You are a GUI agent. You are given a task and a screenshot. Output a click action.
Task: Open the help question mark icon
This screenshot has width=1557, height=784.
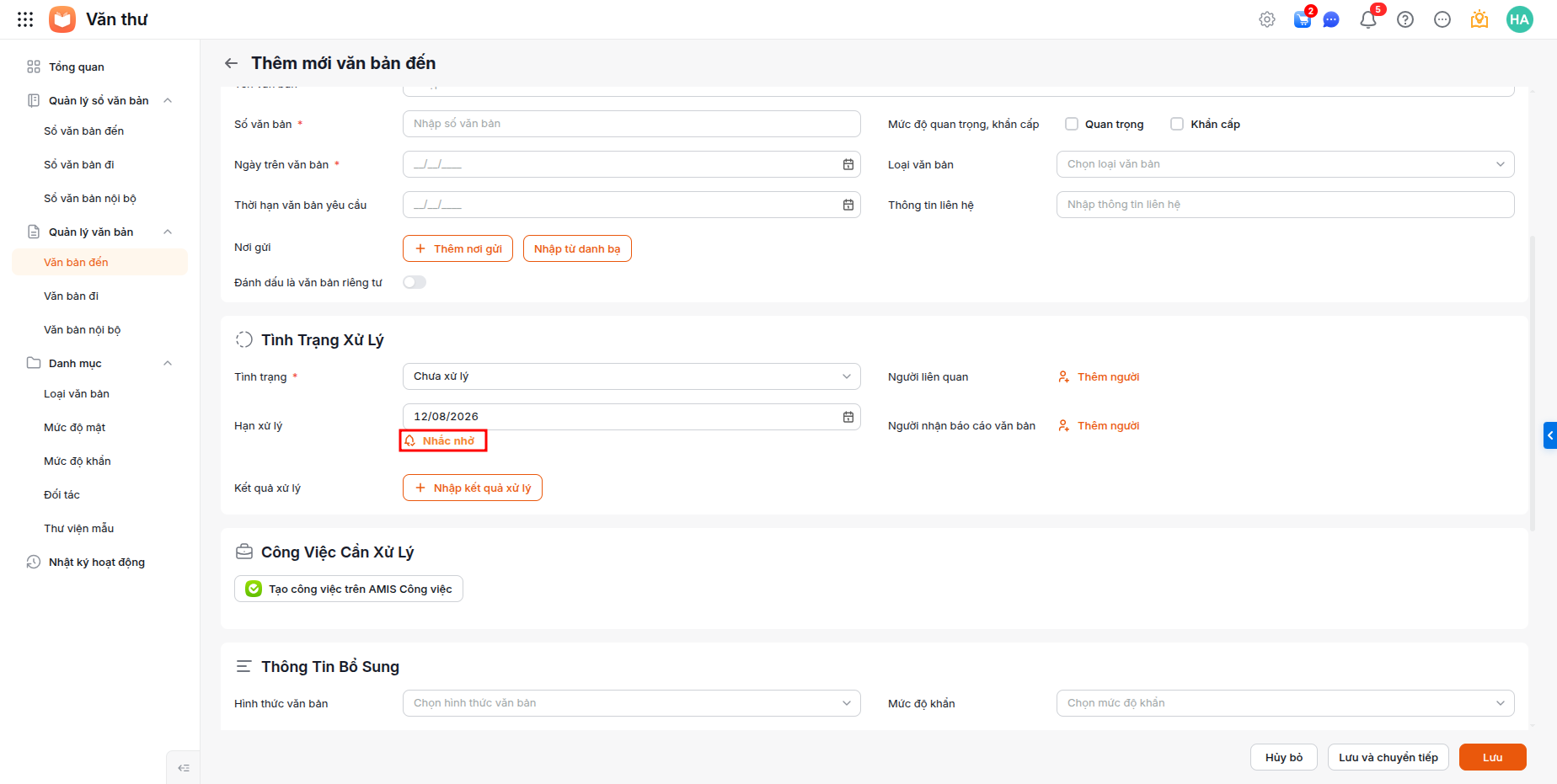pyautogui.click(x=1405, y=19)
